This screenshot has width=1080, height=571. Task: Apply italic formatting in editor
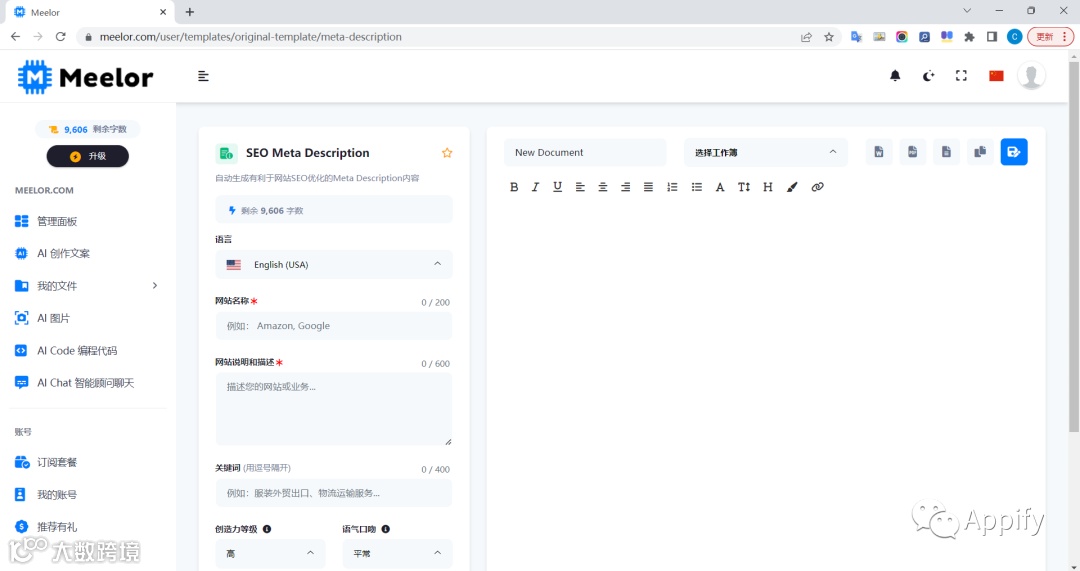(535, 187)
